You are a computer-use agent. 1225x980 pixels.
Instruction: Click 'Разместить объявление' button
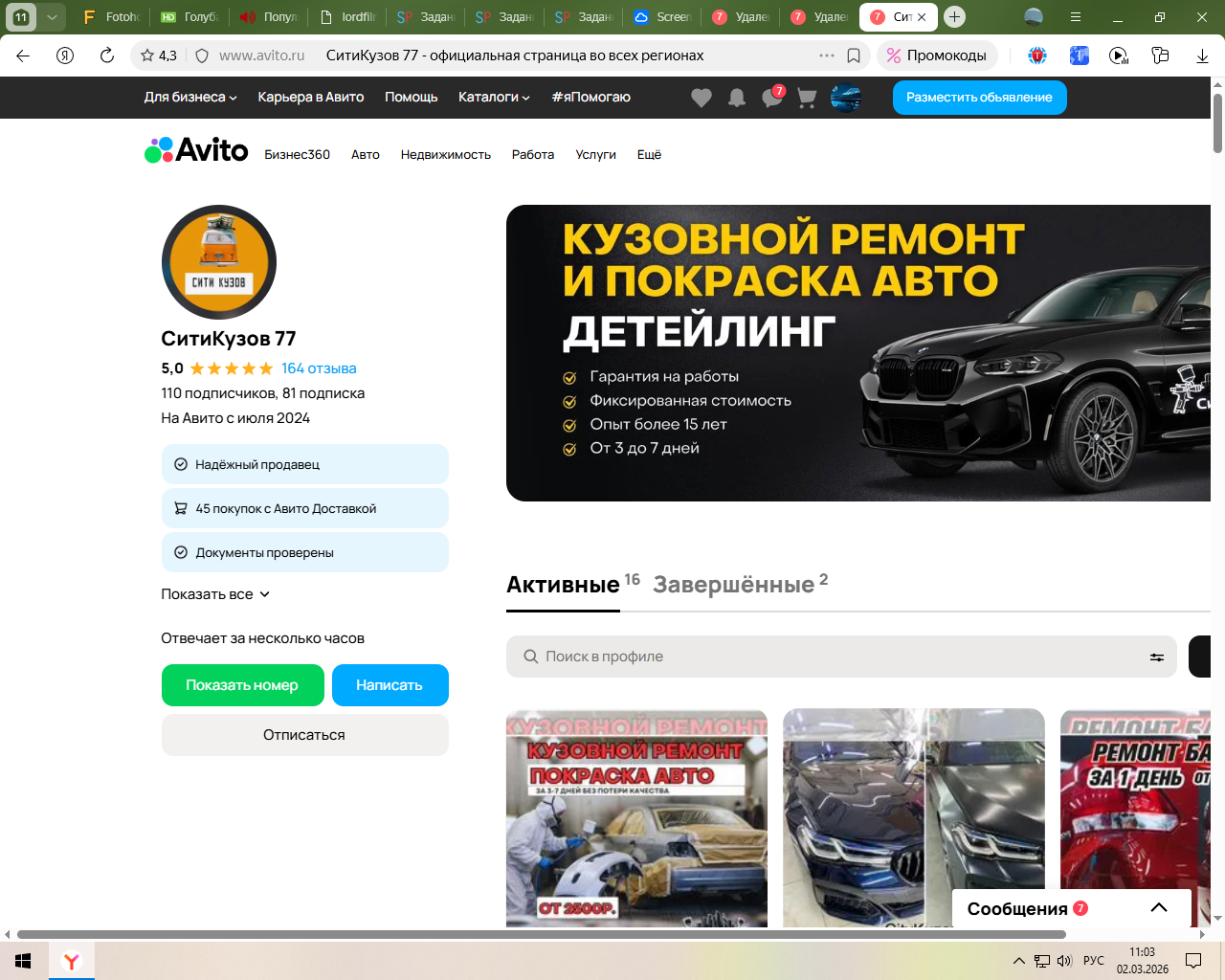click(980, 98)
